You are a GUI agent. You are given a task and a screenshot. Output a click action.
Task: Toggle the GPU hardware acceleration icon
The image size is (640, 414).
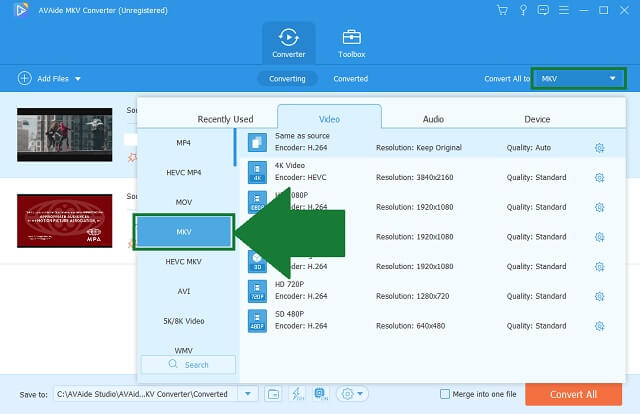pos(320,394)
